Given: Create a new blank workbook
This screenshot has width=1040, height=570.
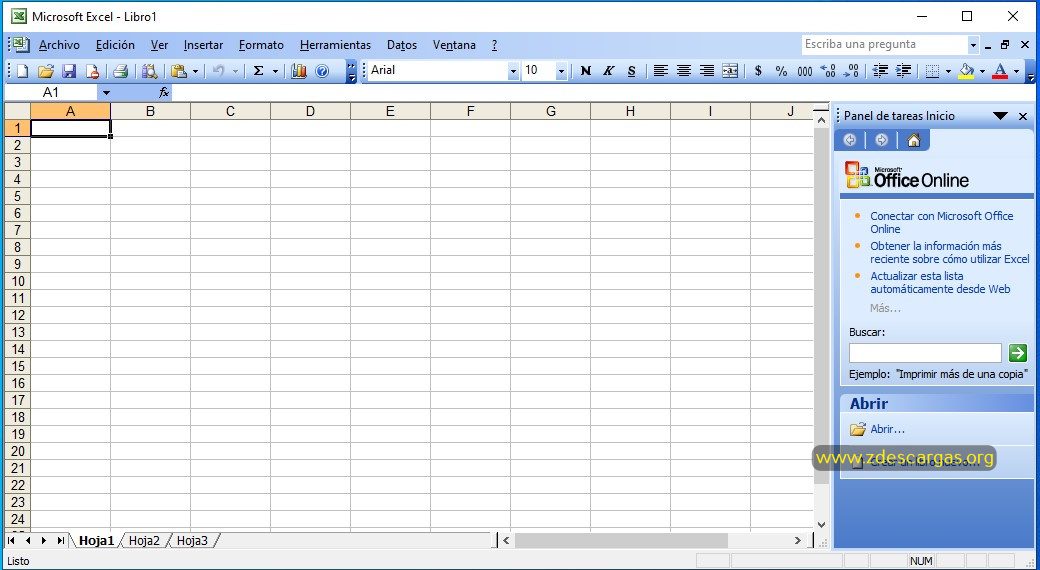Looking at the screenshot, I should (x=23, y=71).
